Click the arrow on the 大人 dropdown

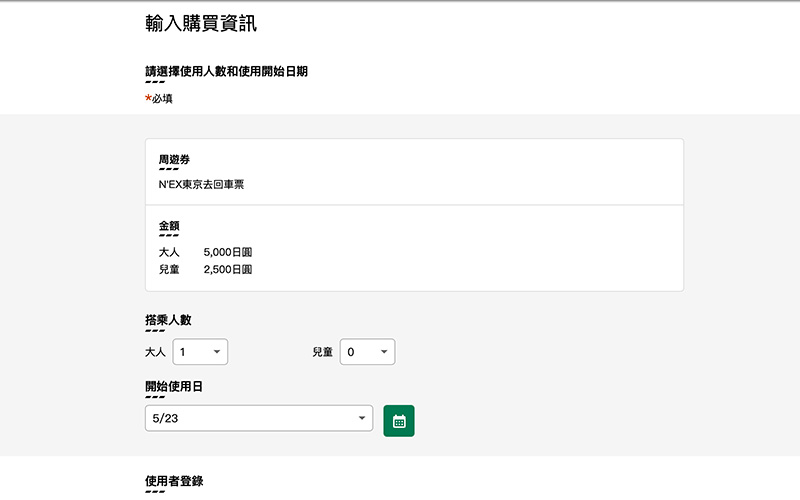pos(217,352)
